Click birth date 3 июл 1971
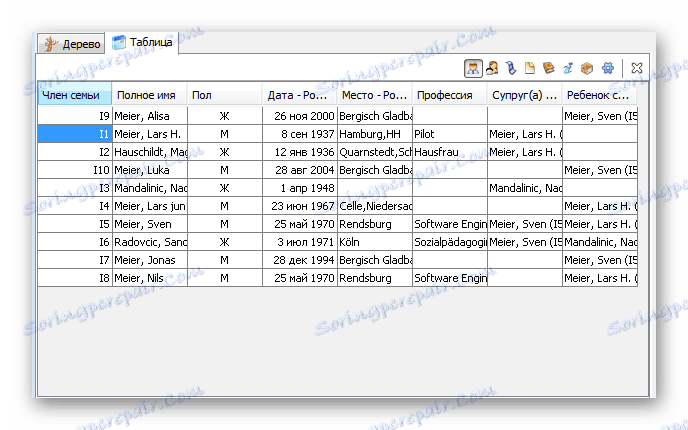688x430 pixels. [x=300, y=242]
